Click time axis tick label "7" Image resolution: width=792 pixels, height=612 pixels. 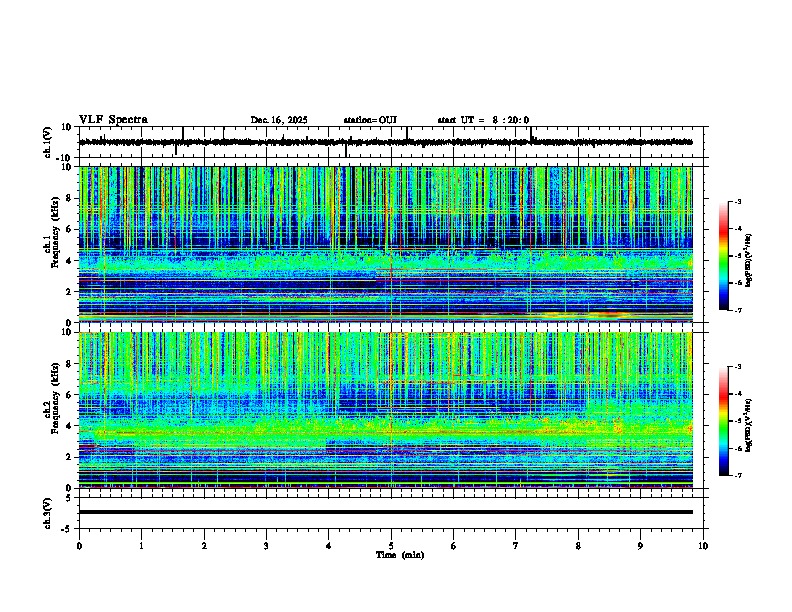pyautogui.click(x=516, y=546)
